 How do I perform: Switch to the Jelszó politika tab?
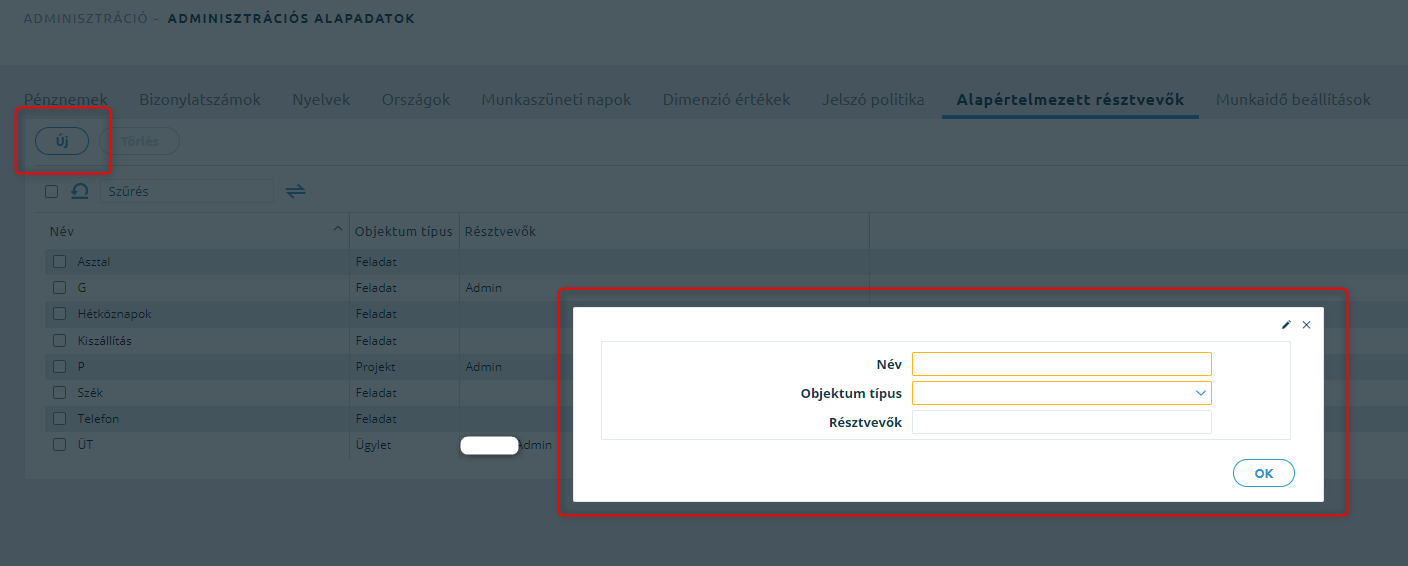click(873, 100)
